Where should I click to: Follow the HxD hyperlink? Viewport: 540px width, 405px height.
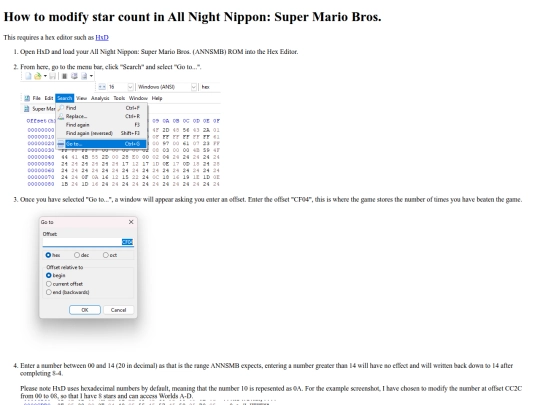click(102, 37)
